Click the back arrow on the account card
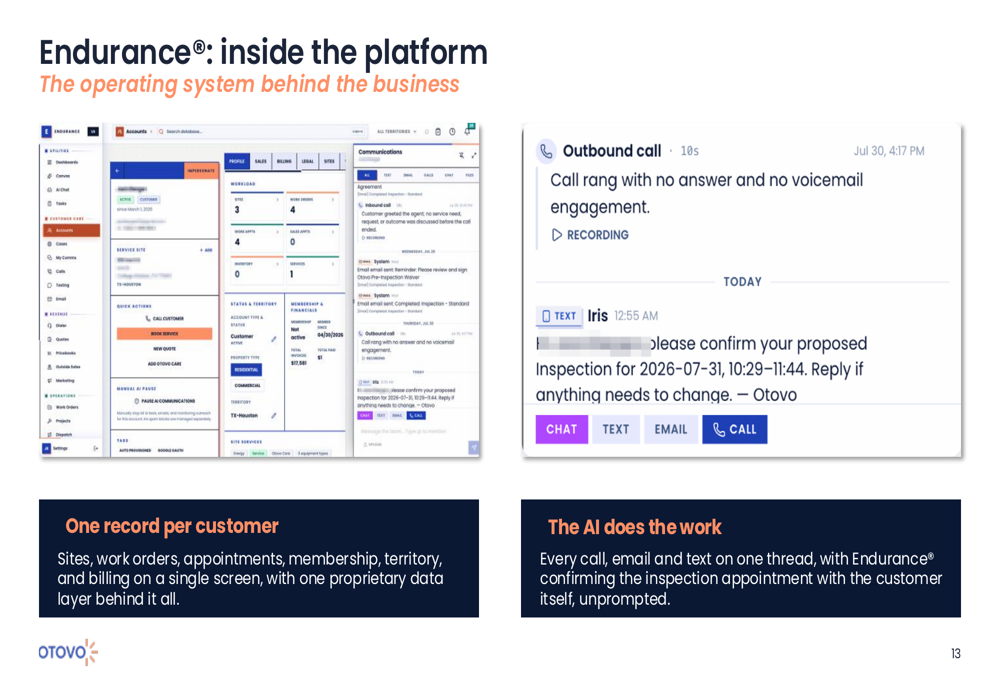1000x685 pixels. pyautogui.click(x=117, y=171)
